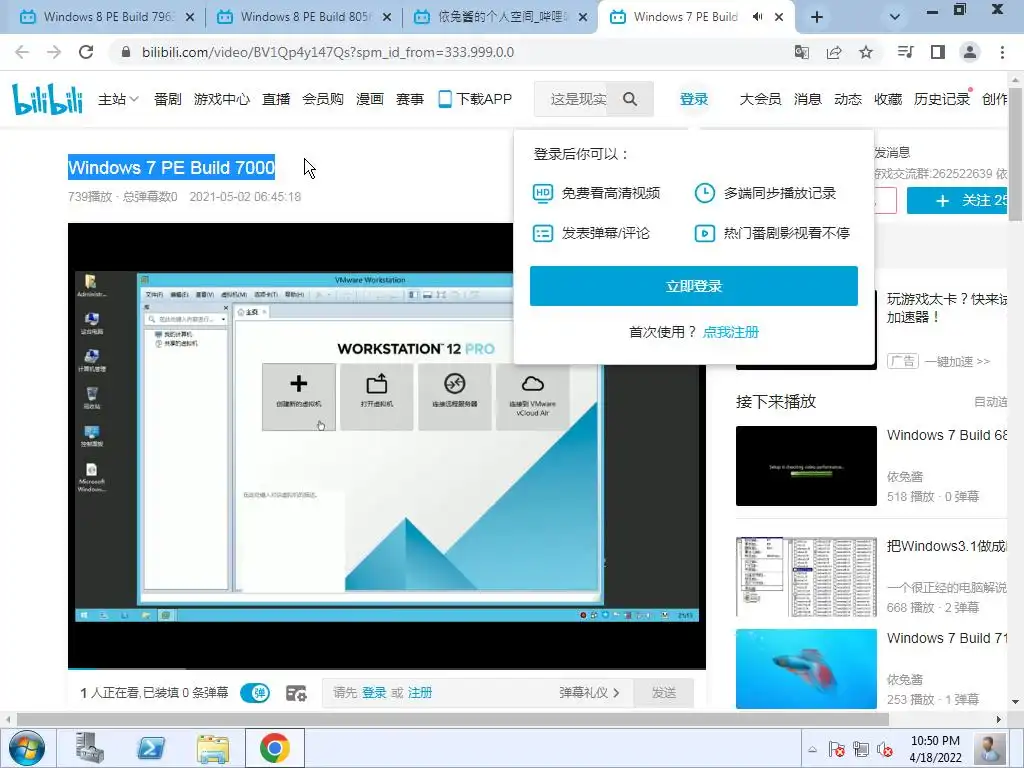Switch to the Windows 8 PE Build 796 tab
1024x768 pixels.
(x=108, y=17)
